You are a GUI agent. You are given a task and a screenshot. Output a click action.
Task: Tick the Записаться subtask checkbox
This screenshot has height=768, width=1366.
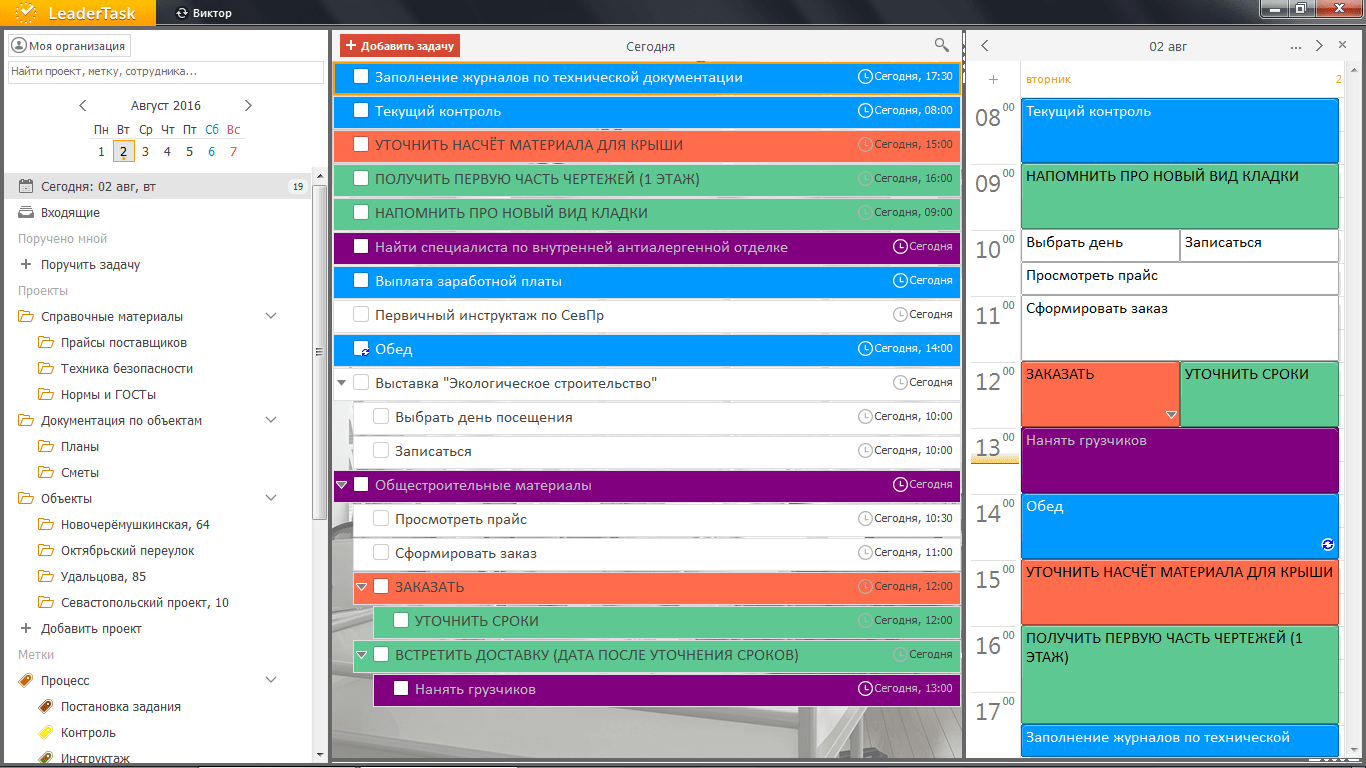tap(381, 451)
